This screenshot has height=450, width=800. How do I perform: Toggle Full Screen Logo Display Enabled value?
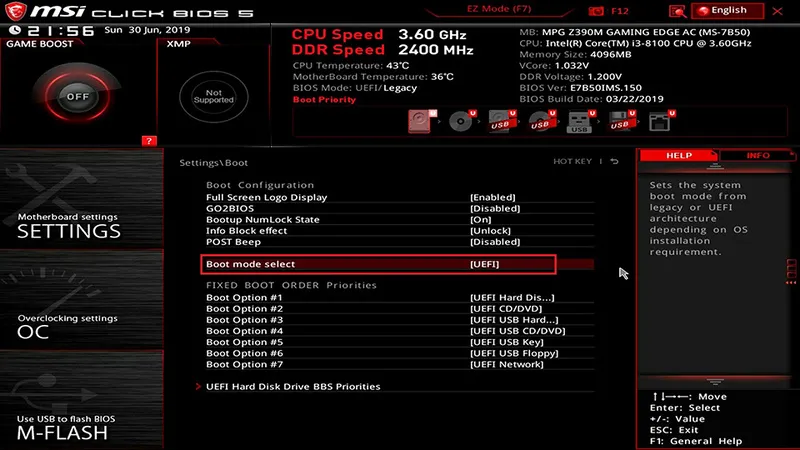pyautogui.click(x=493, y=197)
